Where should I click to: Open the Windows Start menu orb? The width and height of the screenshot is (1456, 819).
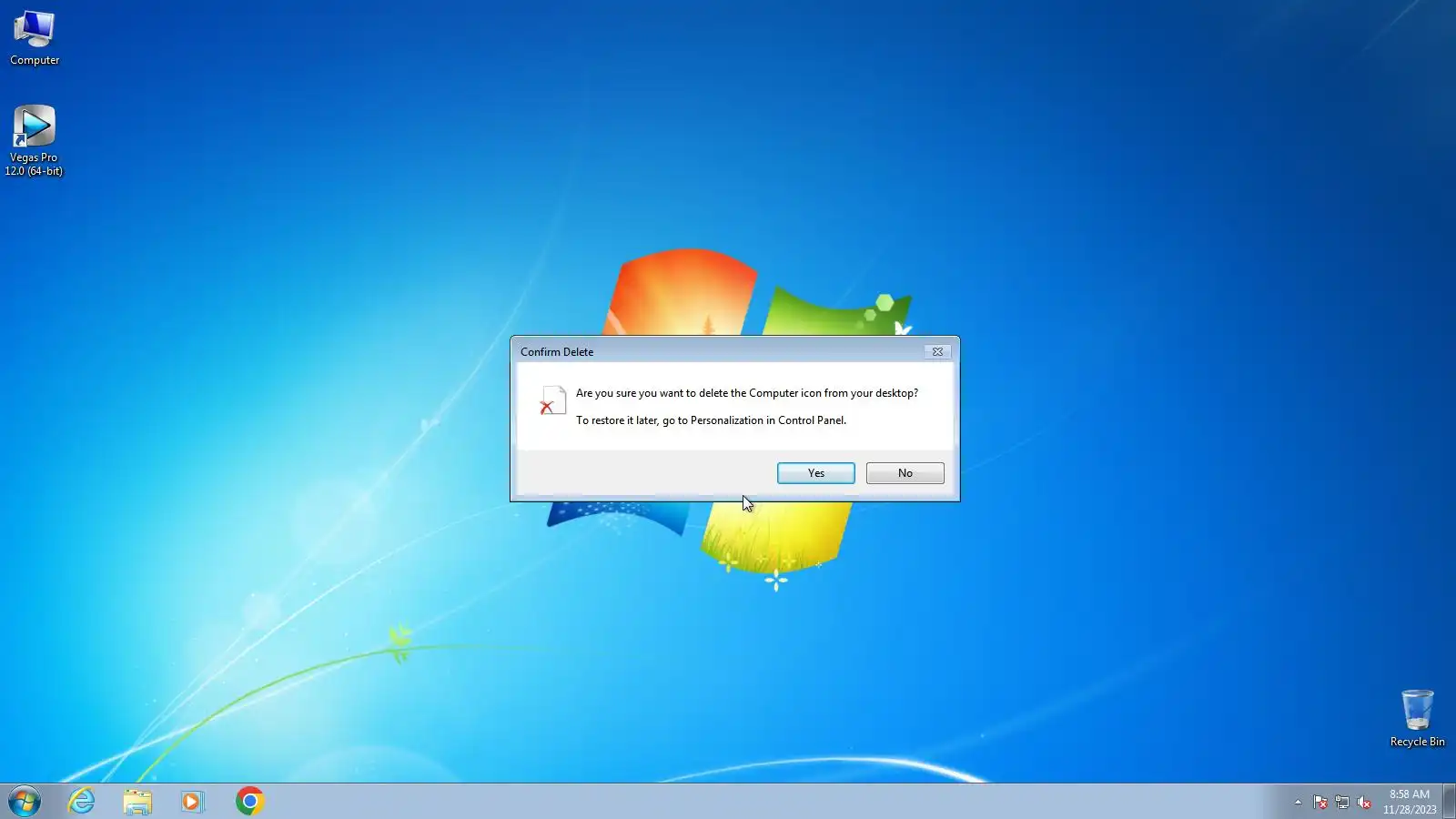25,802
